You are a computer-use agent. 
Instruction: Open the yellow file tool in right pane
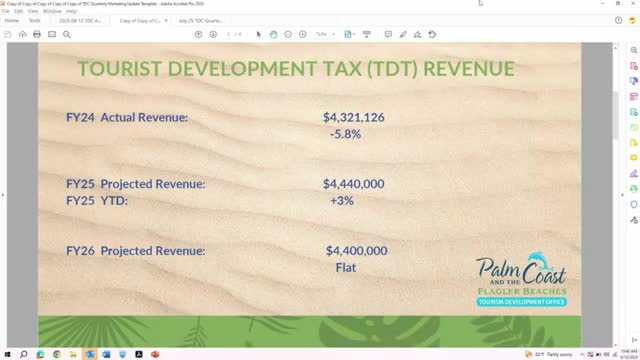(x=634, y=142)
